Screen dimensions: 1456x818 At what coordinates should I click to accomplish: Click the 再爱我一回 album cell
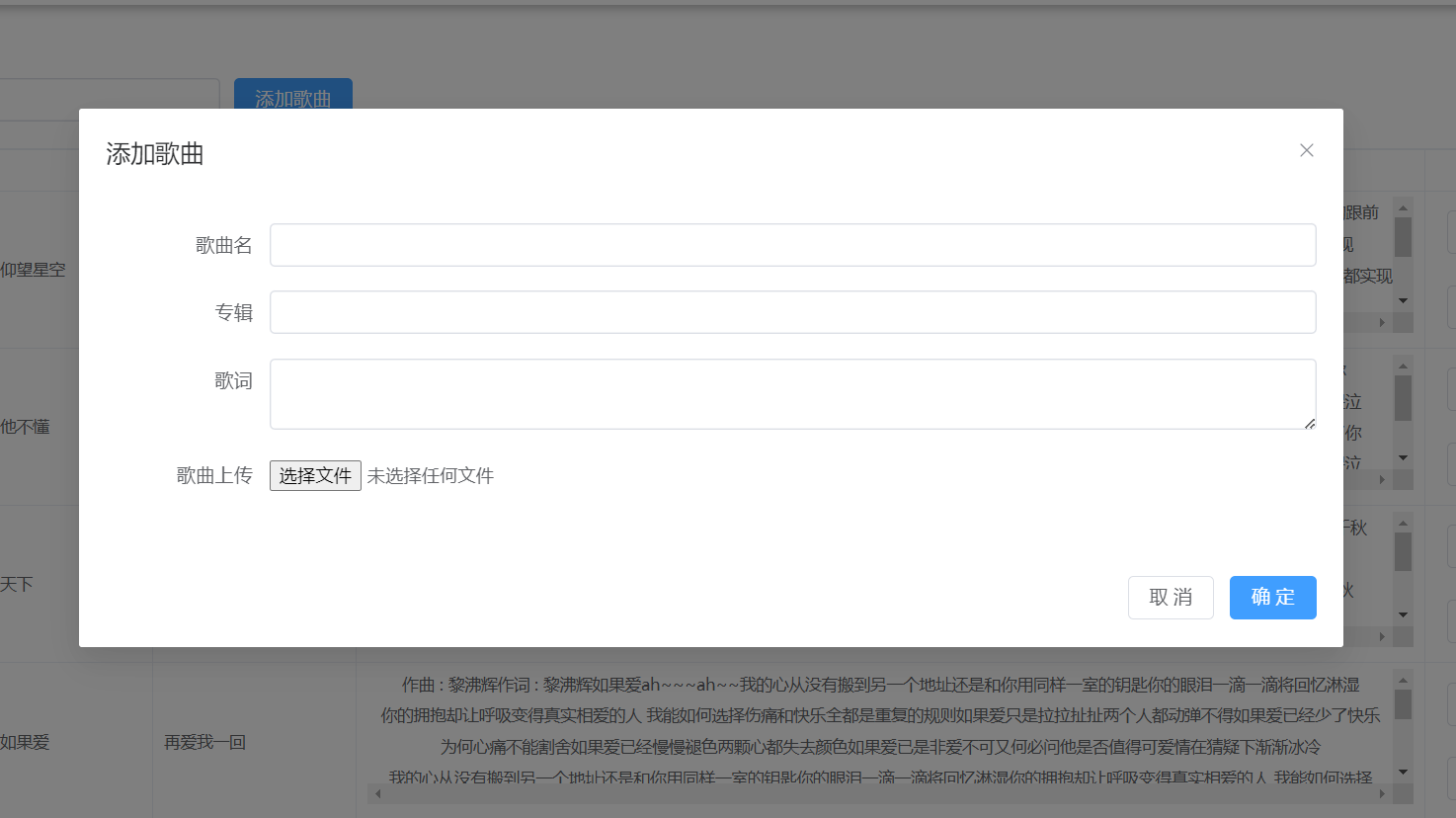pos(204,742)
